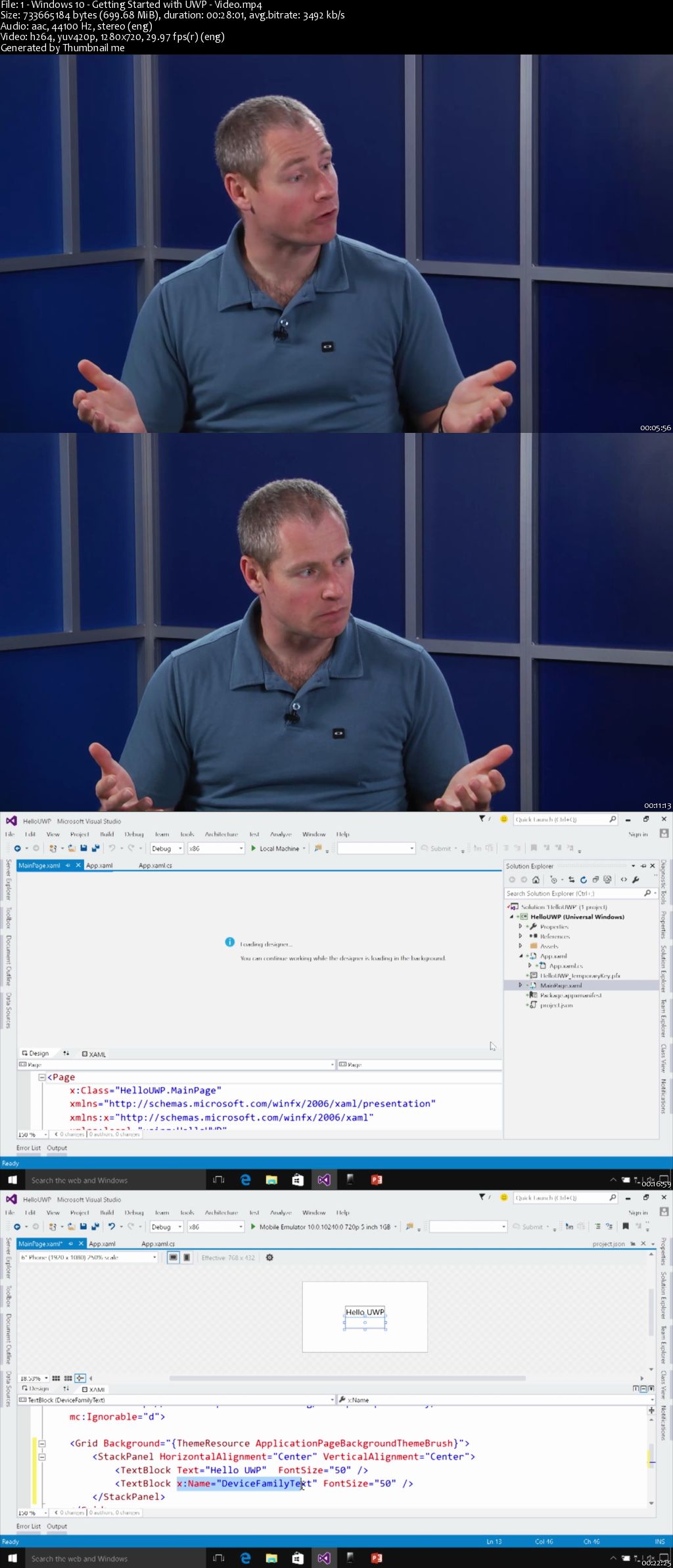The height and width of the screenshot is (1568, 673).
Task: Open Analyze menu in Mobile Emulator window
Action: click(281, 1213)
